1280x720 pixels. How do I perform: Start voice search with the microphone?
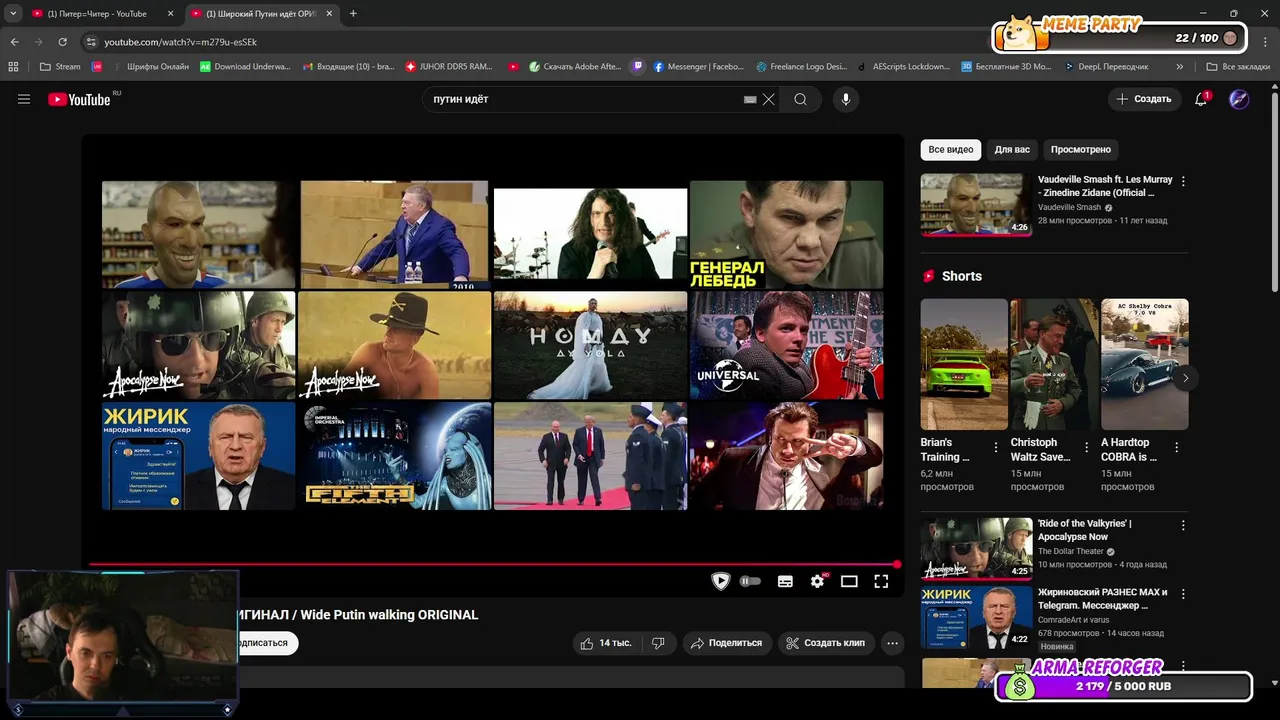(x=846, y=99)
